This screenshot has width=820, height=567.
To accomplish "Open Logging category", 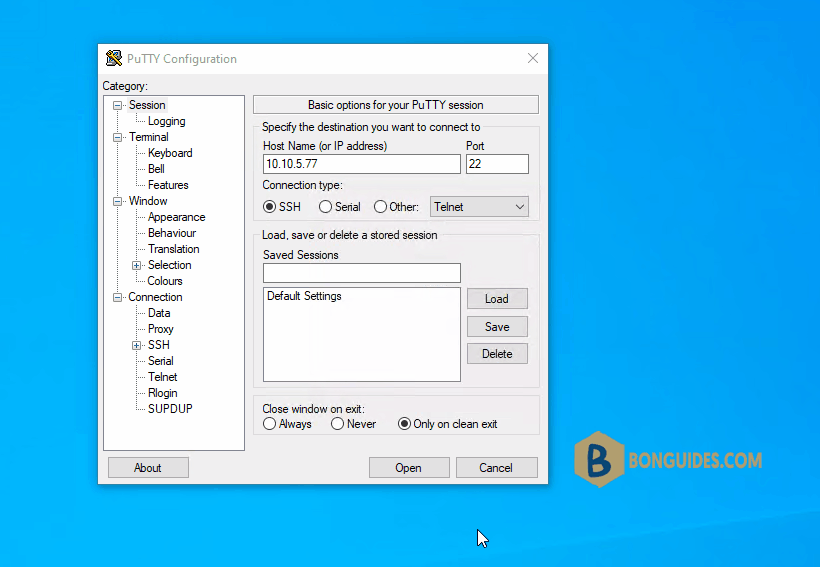I will click(x=166, y=121).
